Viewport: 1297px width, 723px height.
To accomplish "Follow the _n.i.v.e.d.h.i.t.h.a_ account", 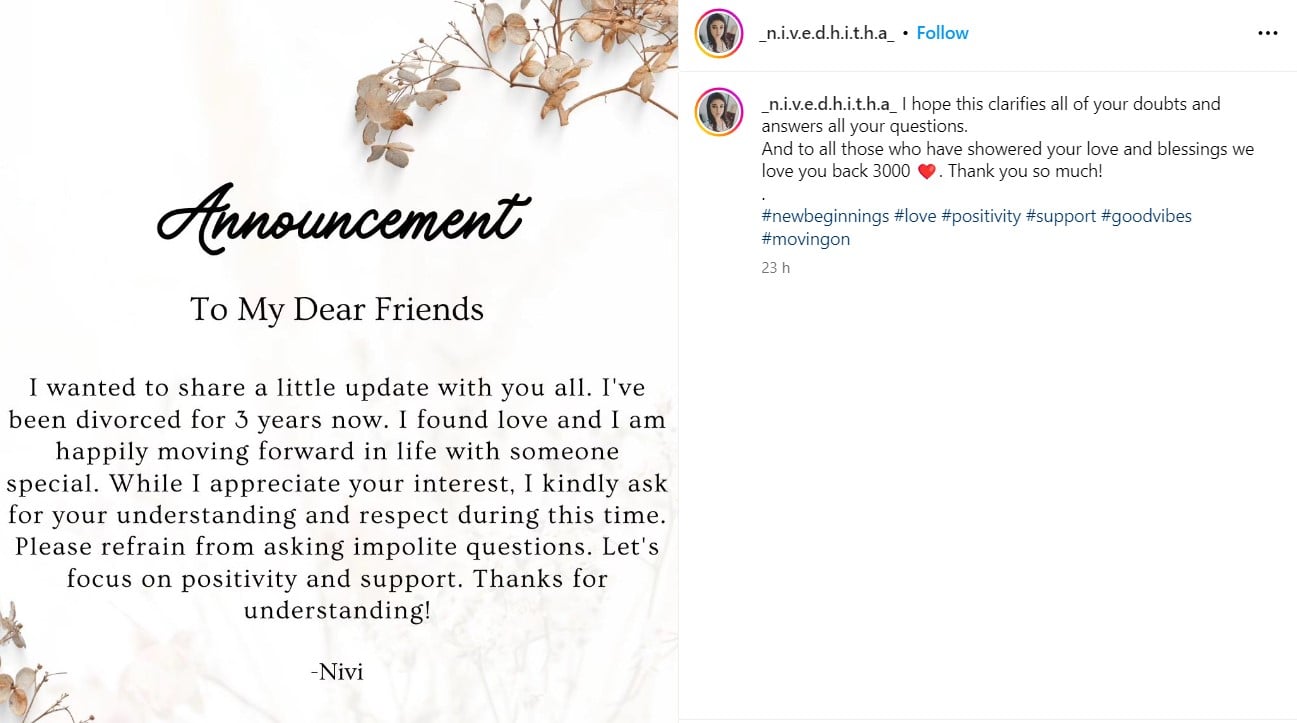I will coord(942,33).
